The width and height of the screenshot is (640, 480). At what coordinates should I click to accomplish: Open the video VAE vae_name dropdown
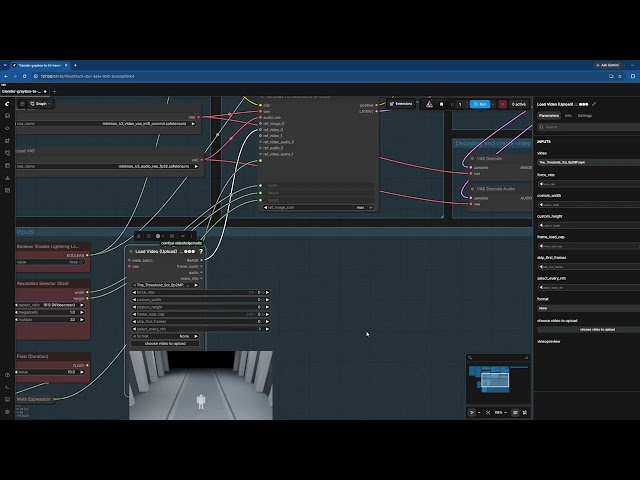(x=106, y=124)
